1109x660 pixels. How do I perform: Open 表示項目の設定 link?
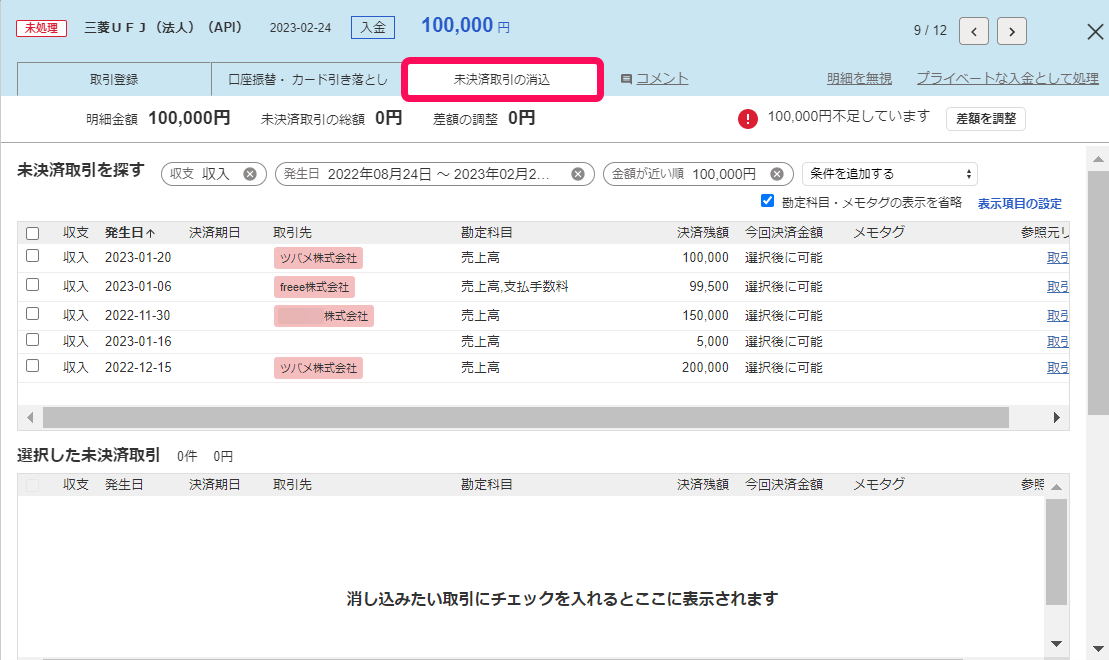[x=1020, y=204]
